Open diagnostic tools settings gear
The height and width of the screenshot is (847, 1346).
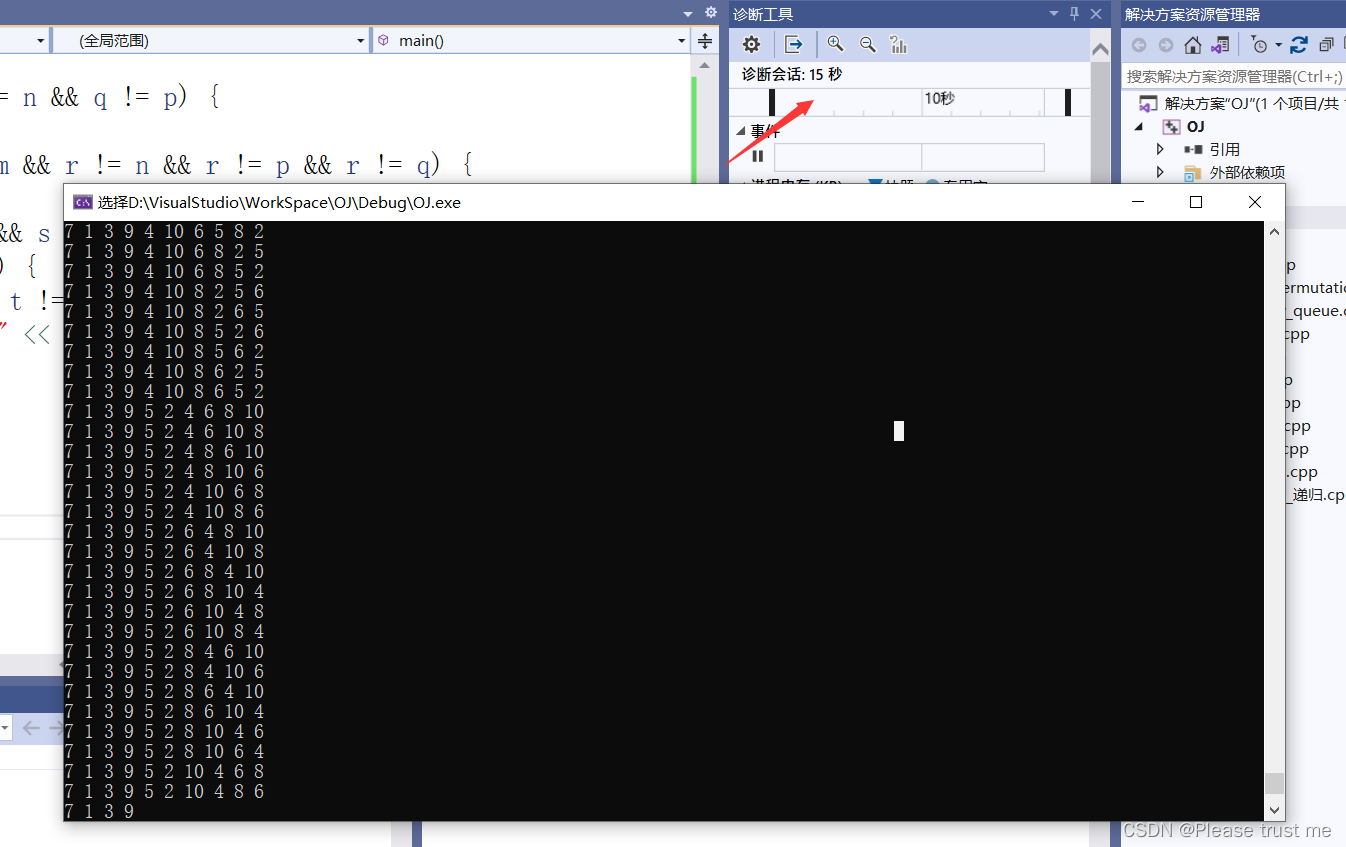[x=751, y=44]
